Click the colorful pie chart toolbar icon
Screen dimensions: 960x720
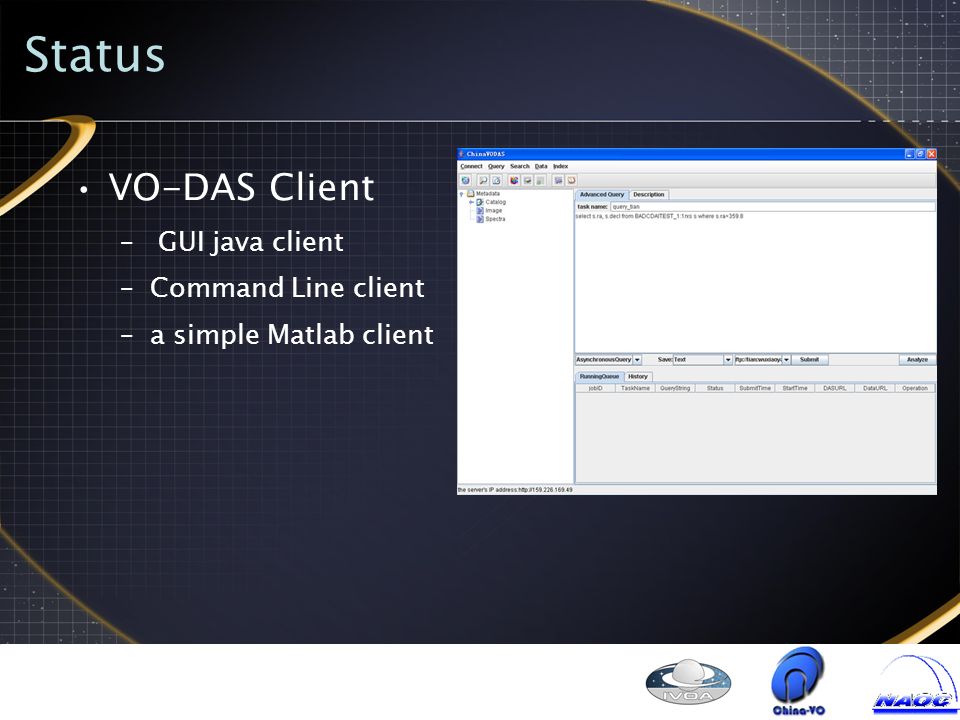point(514,181)
